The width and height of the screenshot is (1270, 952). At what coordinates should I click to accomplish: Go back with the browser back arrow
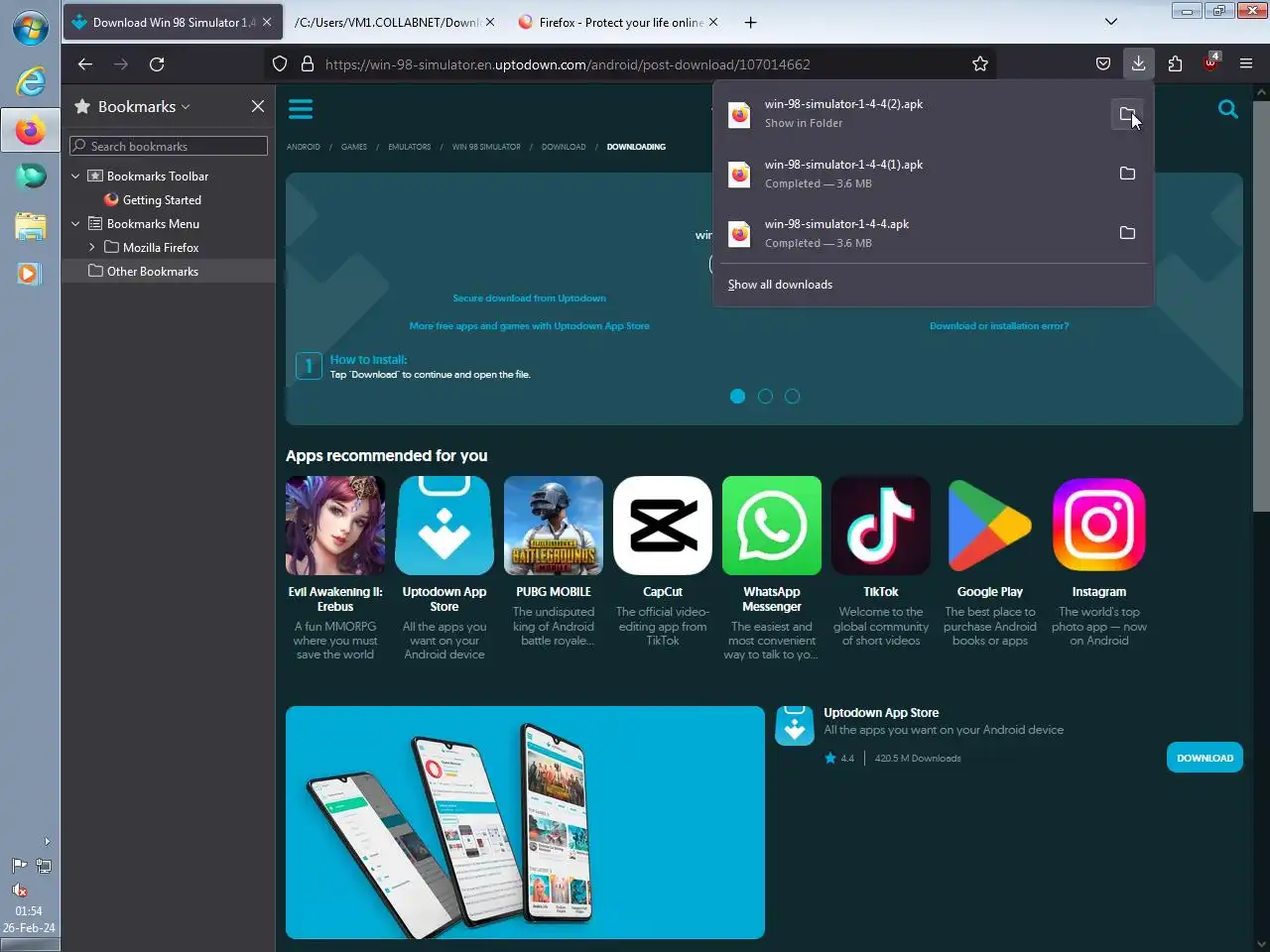point(85,63)
